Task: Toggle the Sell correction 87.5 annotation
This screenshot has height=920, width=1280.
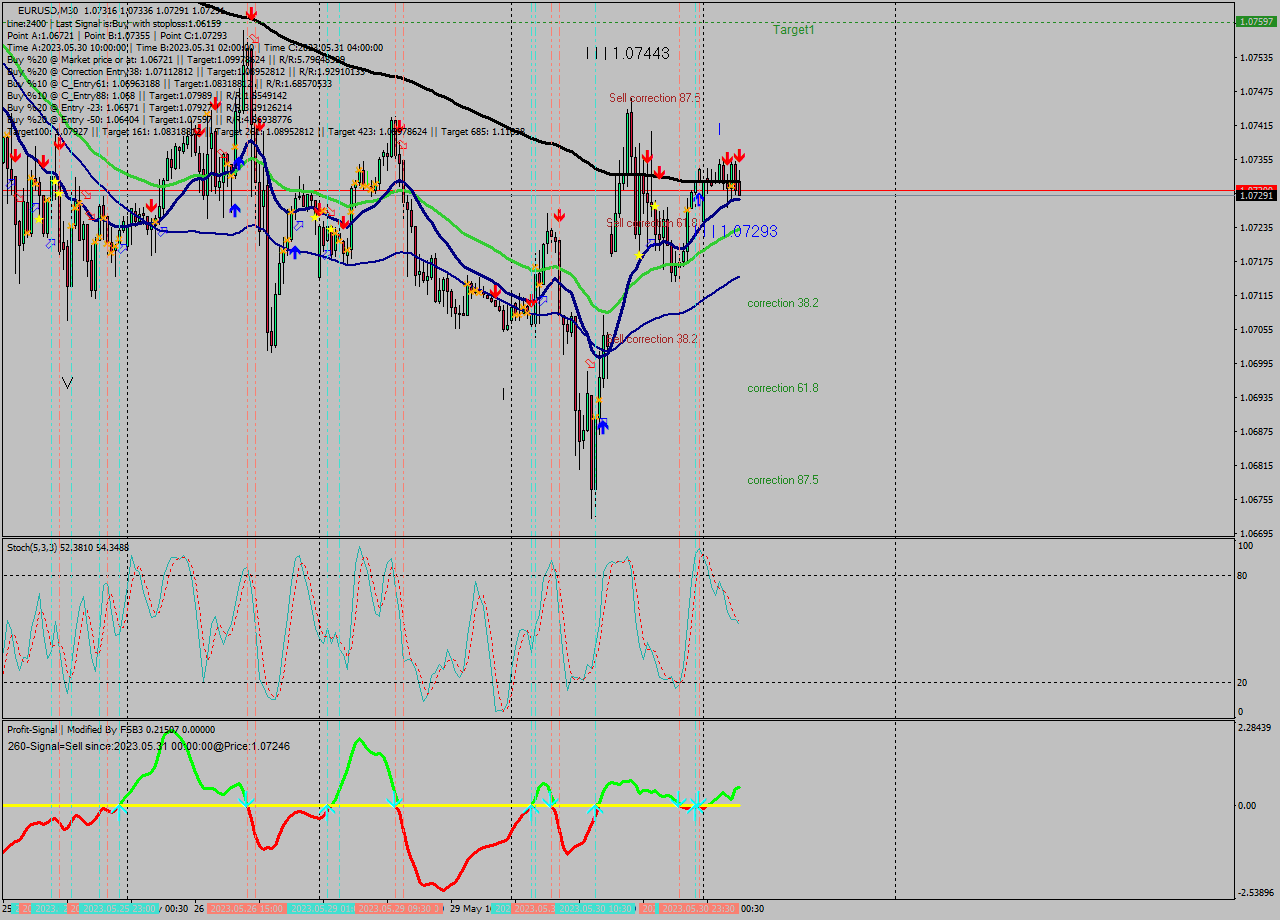Action: [654, 99]
